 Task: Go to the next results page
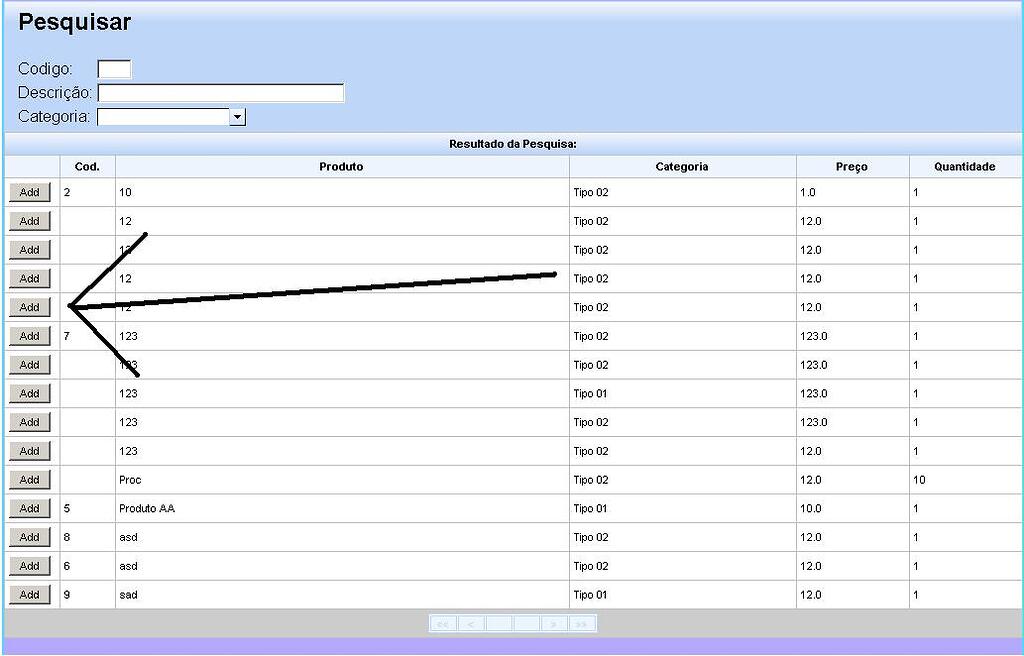[x=554, y=624]
